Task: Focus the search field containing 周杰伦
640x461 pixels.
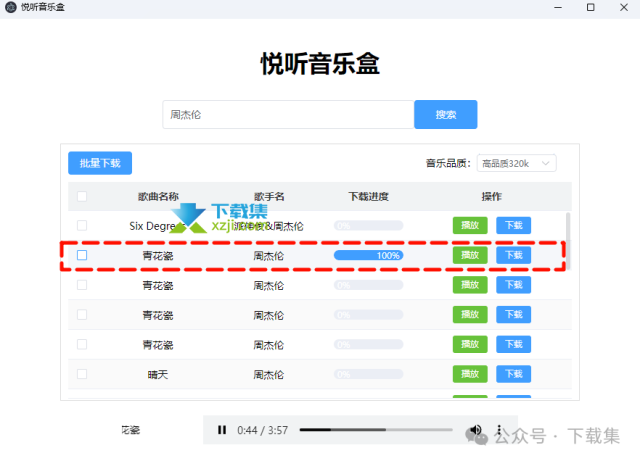Action: [x=288, y=114]
